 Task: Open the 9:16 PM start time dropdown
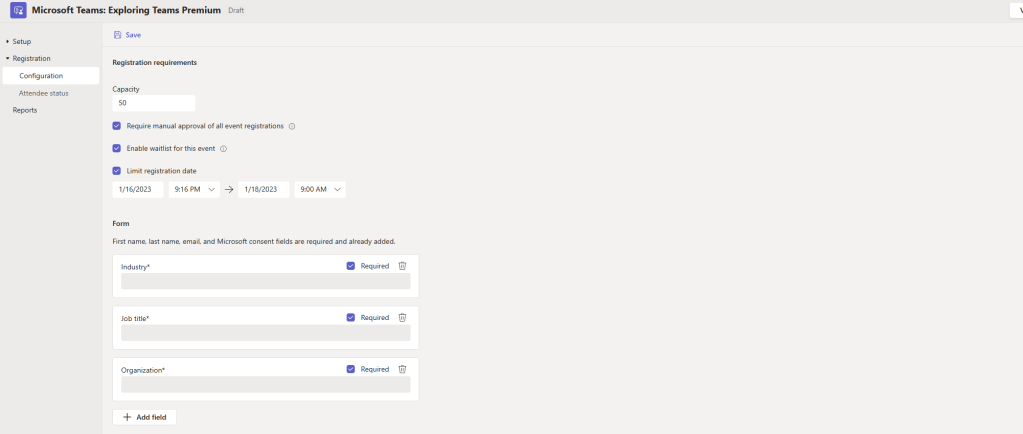coord(193,190)
